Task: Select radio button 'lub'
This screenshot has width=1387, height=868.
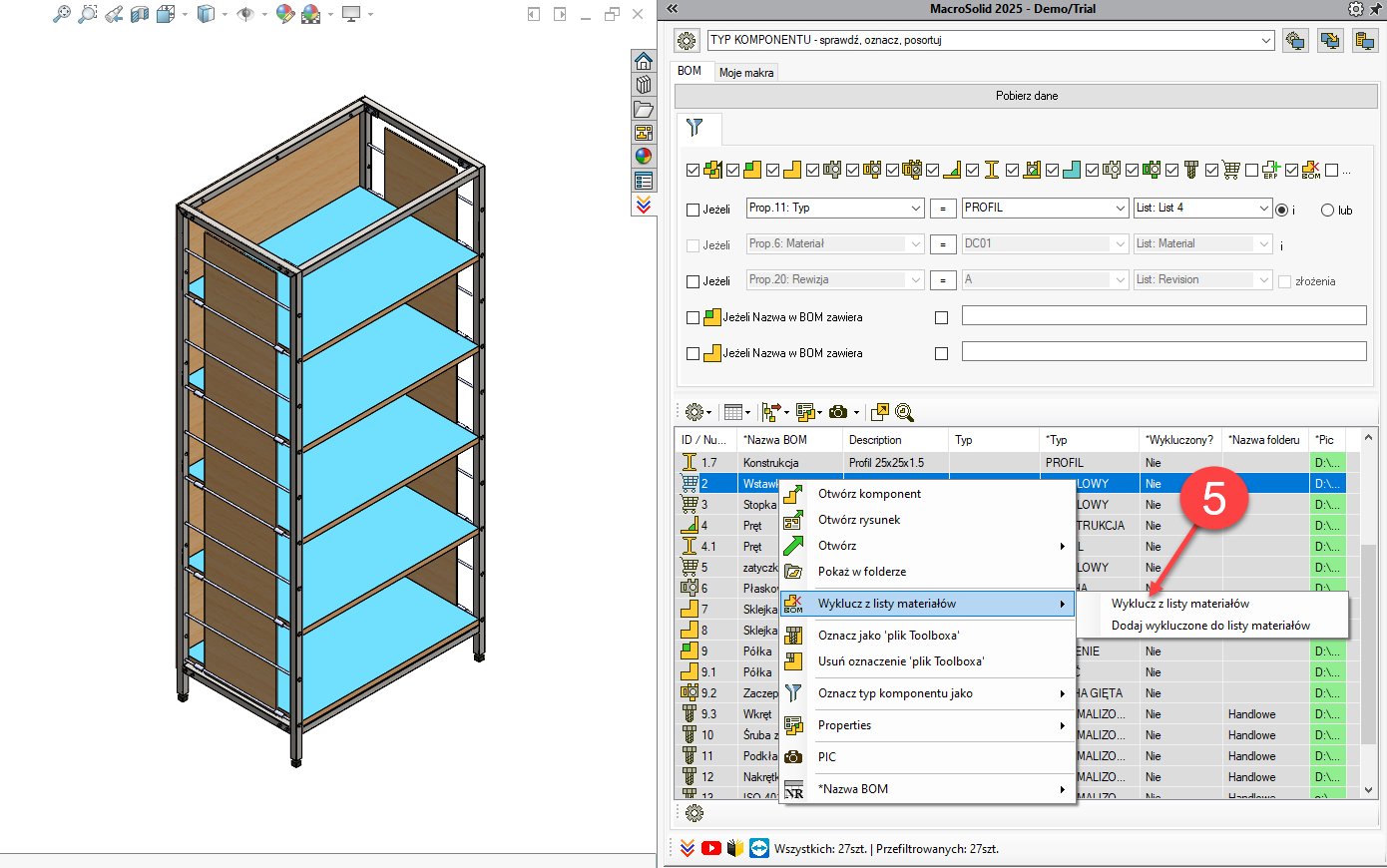Action: 1327,210
